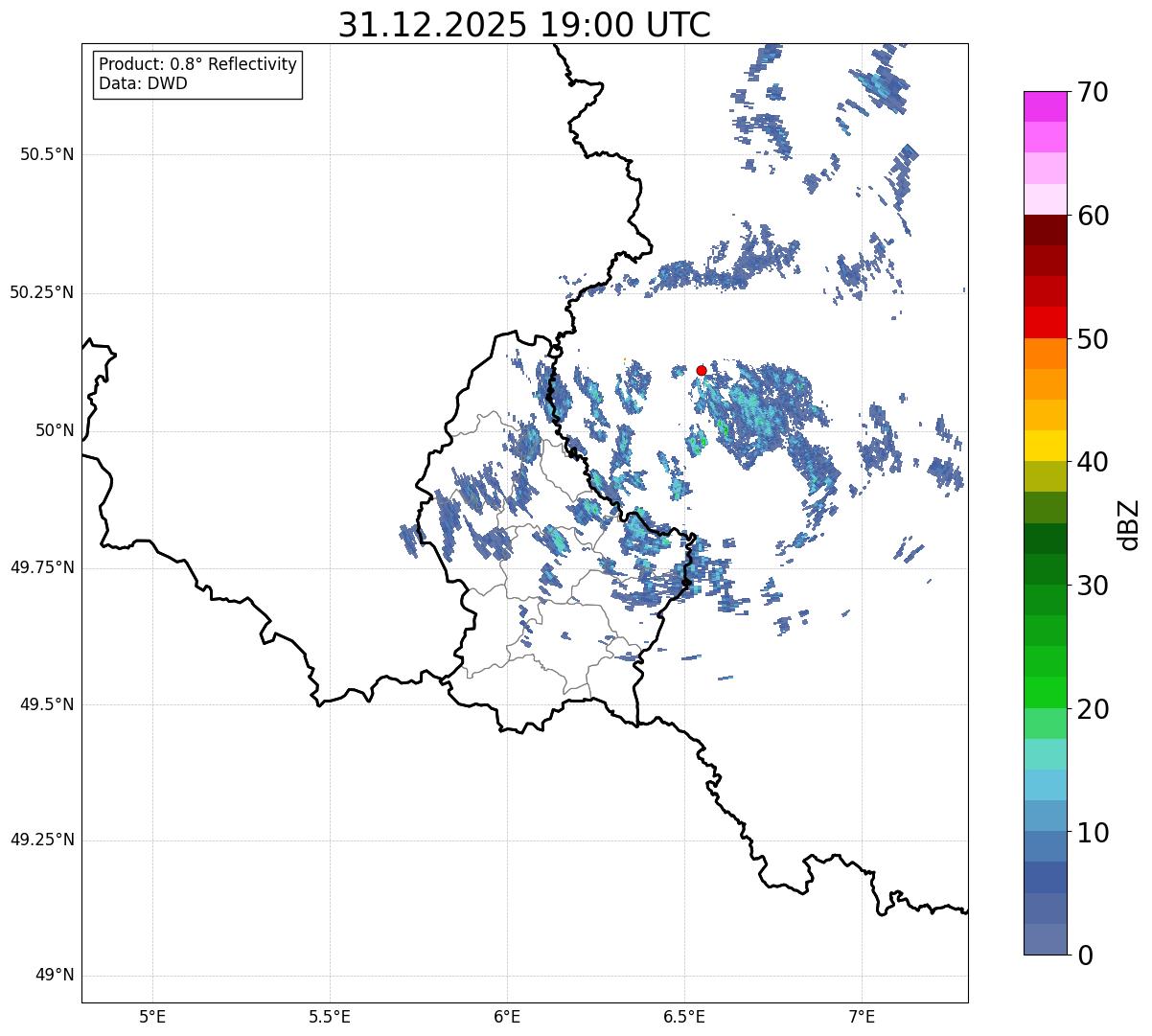Click the red radar site marker
The image size is (1152, 1036).
click(x=702, y=370)
